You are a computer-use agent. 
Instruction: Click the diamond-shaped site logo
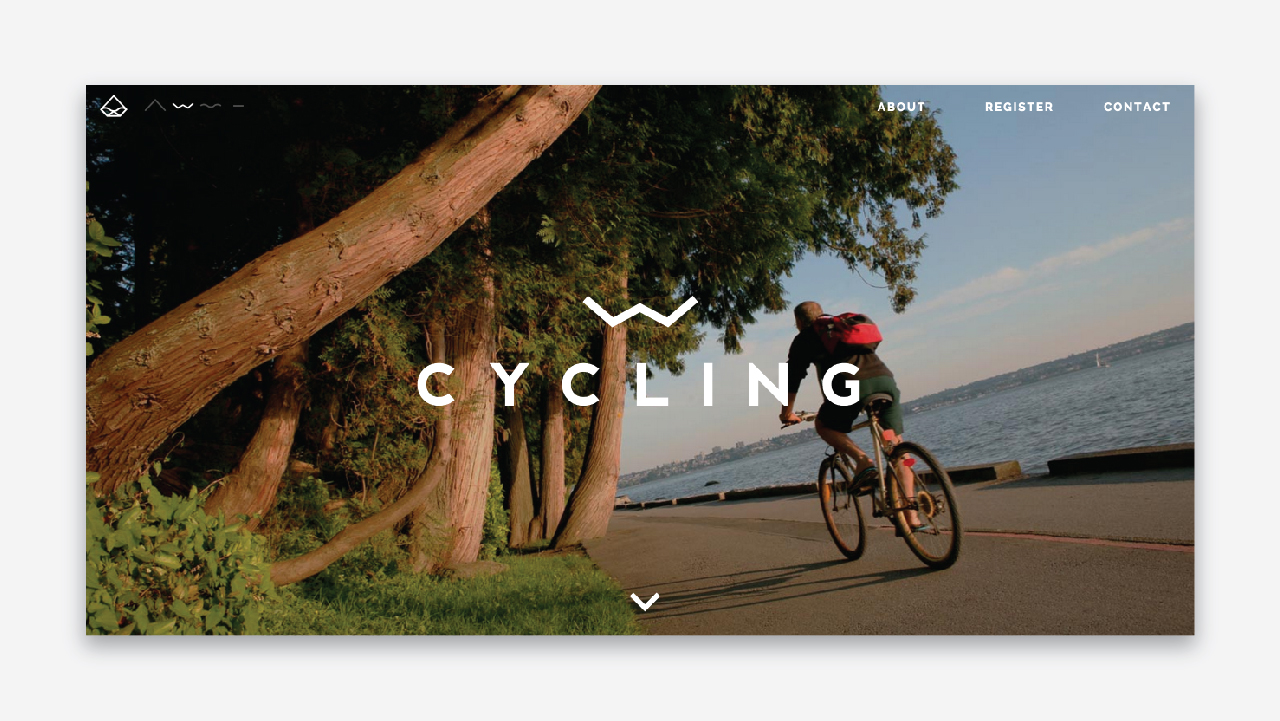point(114,106)
